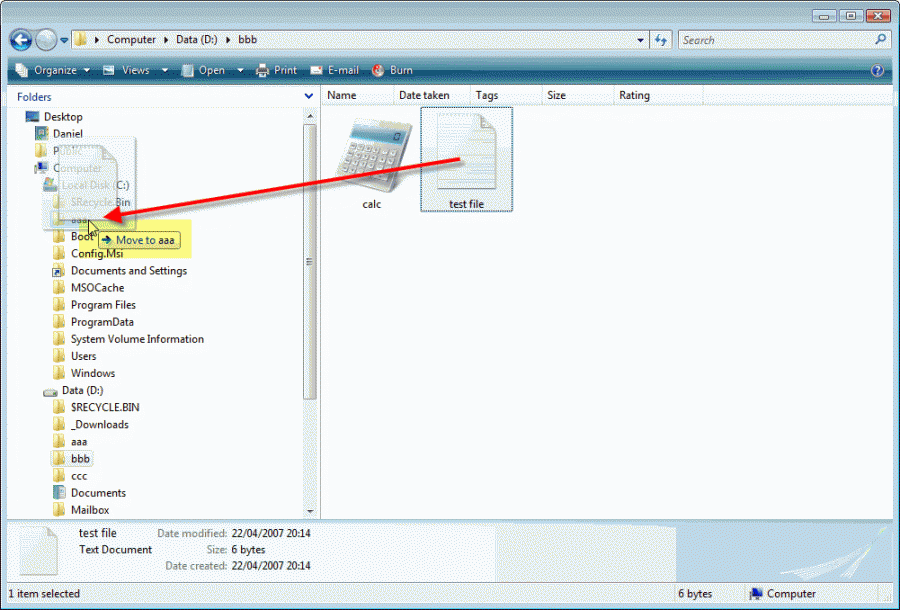Screen dimensions: 900x610
Task: Expand the Views dropdown arrow
Action: [165, 70]
